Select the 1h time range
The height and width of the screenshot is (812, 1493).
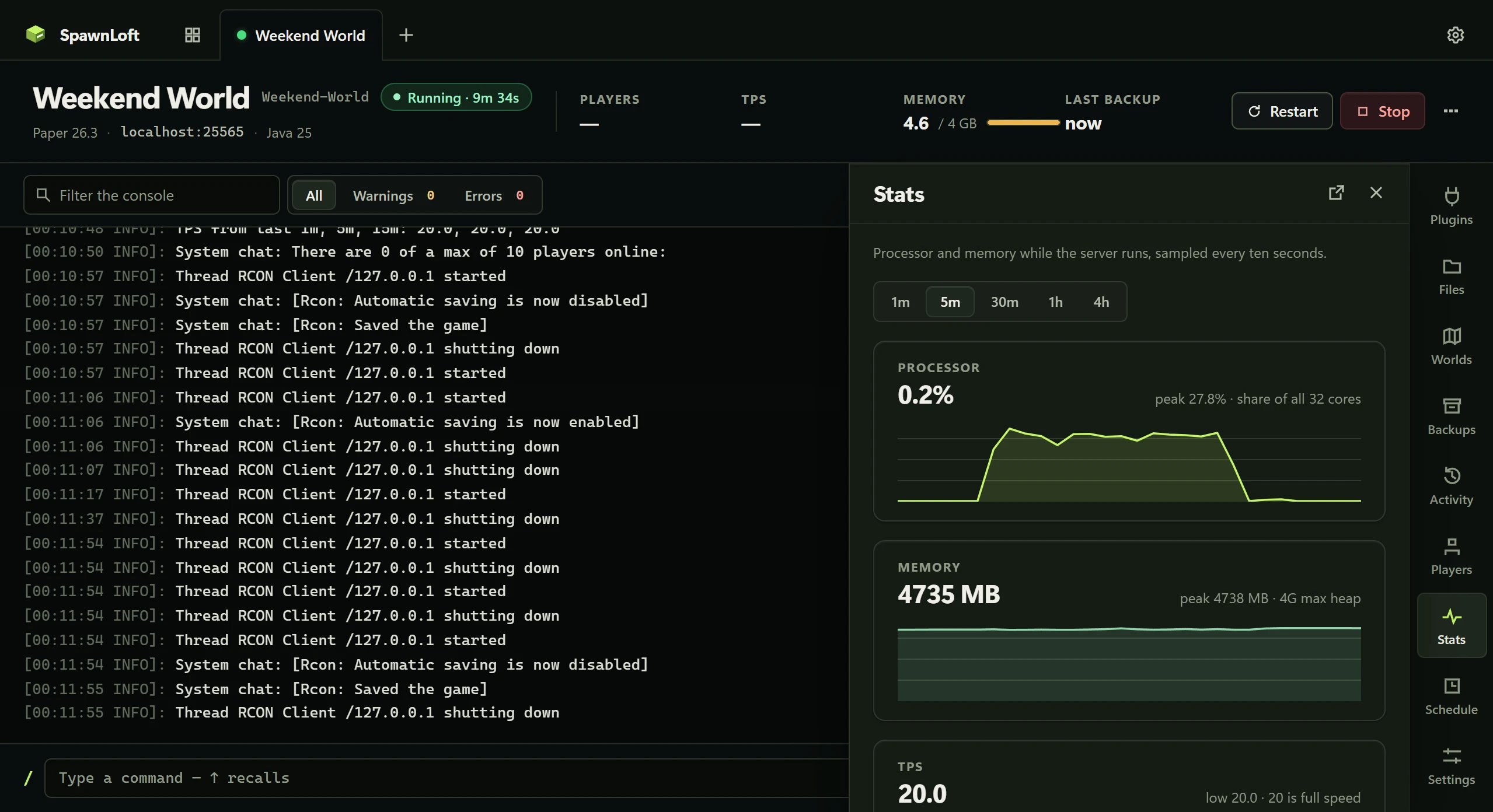pyautogui.click(x=1055, y=302)
